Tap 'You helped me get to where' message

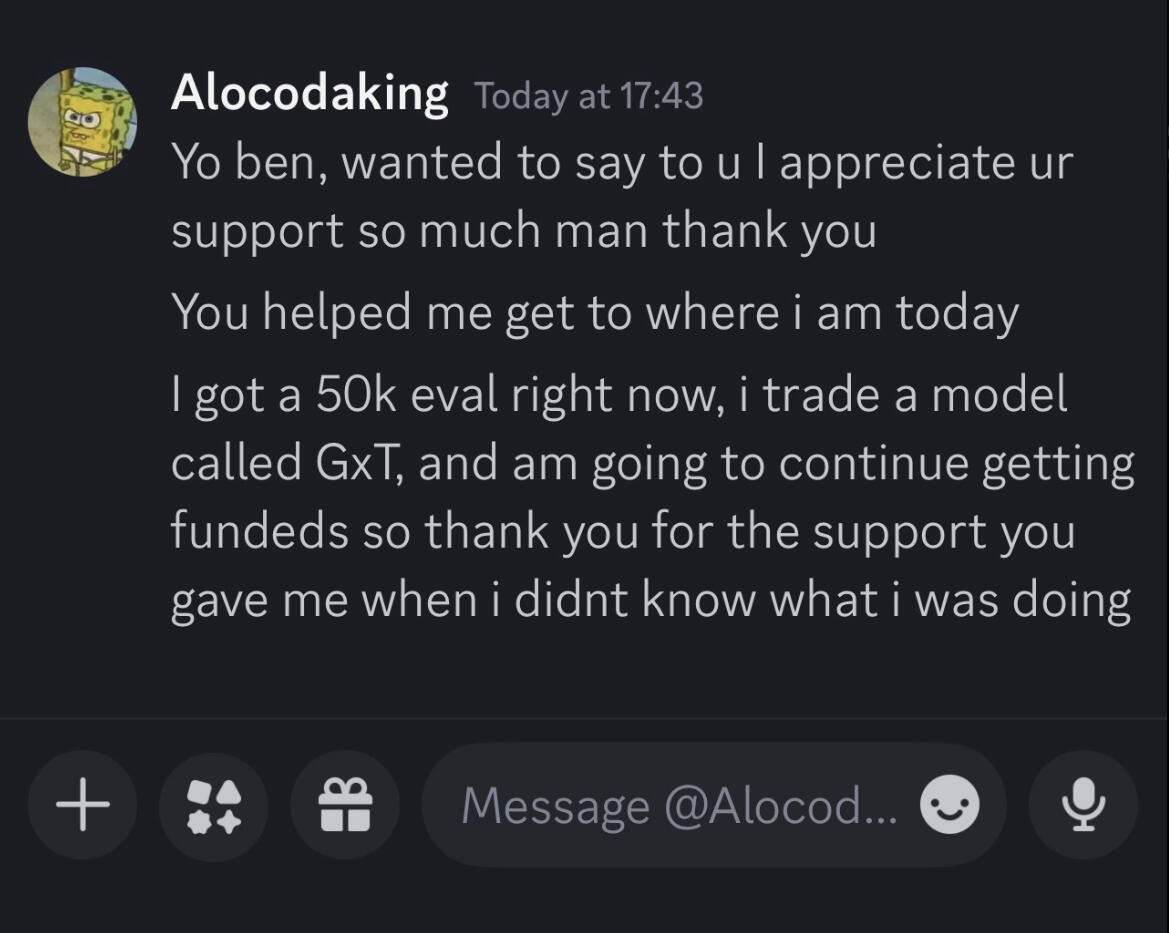point(594,314)
